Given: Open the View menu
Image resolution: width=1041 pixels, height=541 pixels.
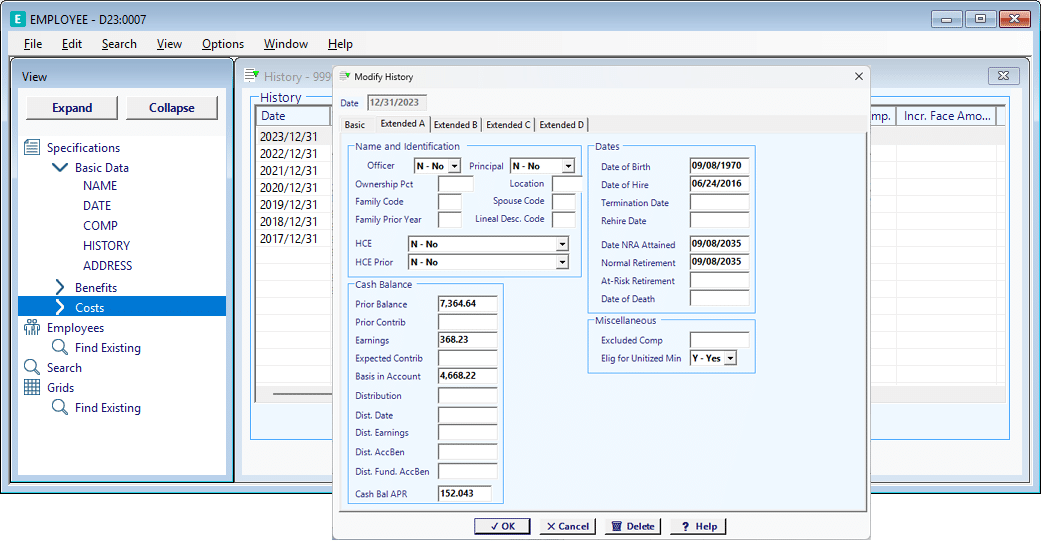Looking at the screenshot, I should point(169,44).
